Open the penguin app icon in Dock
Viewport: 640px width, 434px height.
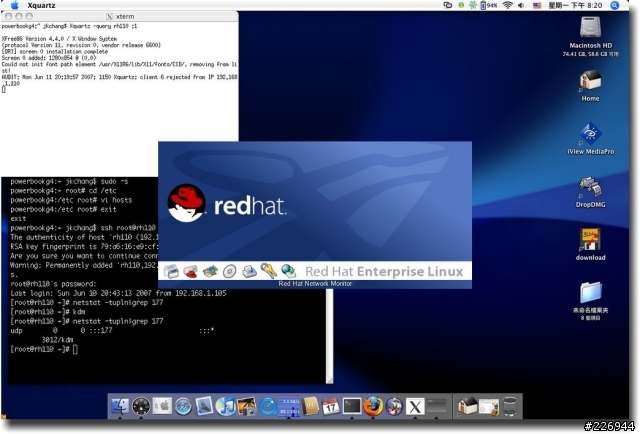pos(394,406)
